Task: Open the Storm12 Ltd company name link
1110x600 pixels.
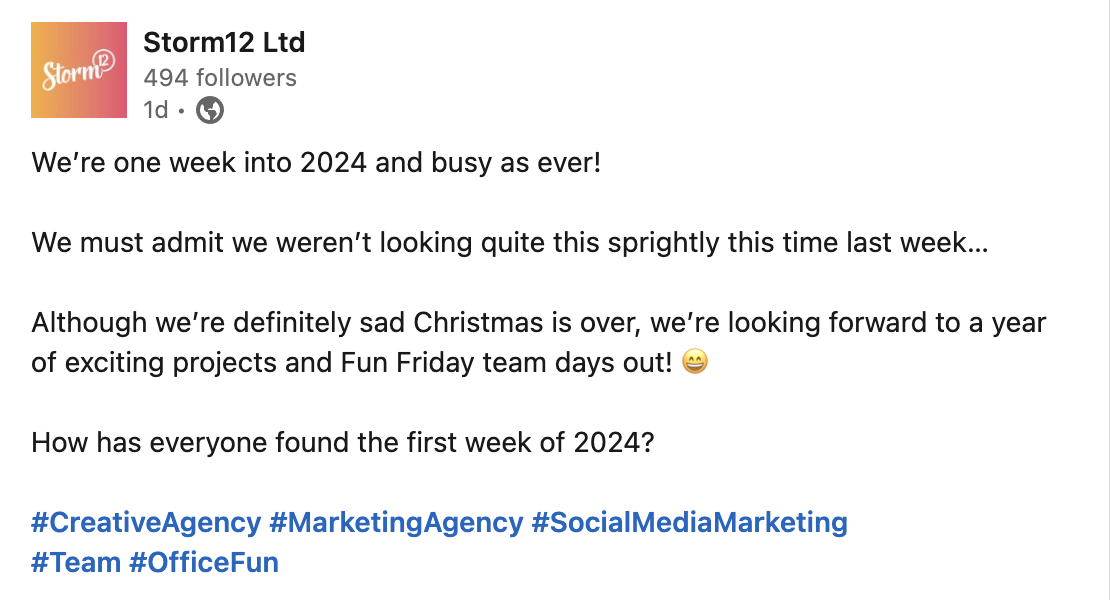Action: click(224, 42)
